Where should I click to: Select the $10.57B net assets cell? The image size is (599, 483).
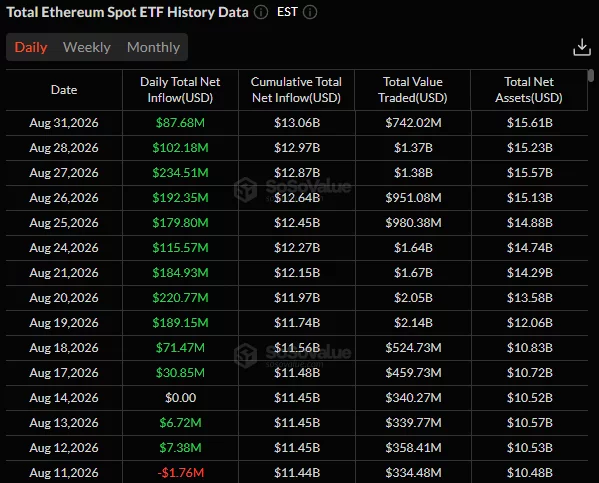click(x=529, y=423)
